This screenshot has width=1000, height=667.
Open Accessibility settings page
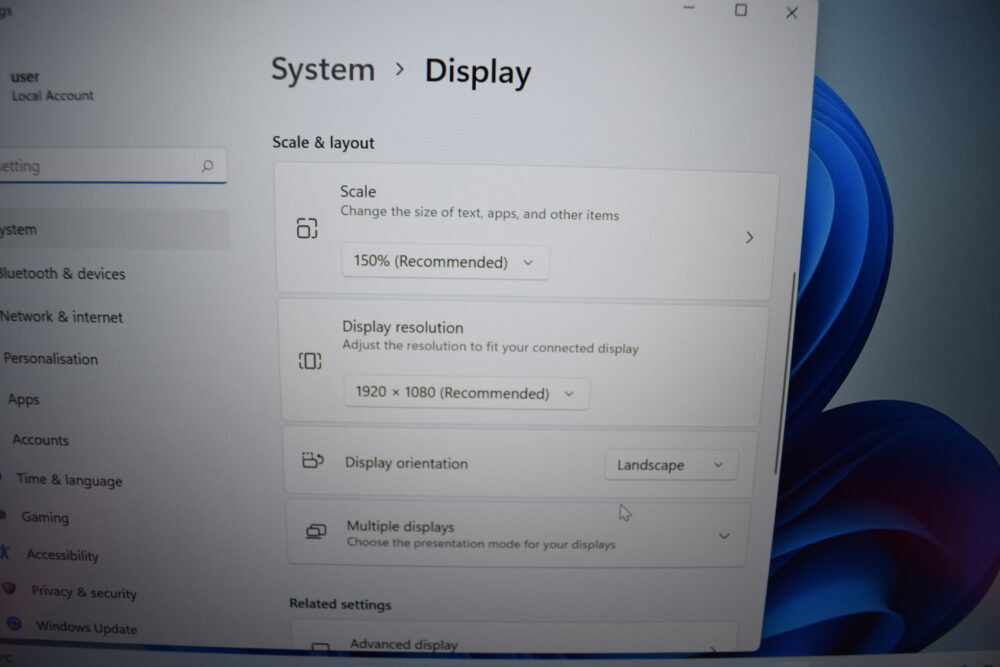coord(62,555)
